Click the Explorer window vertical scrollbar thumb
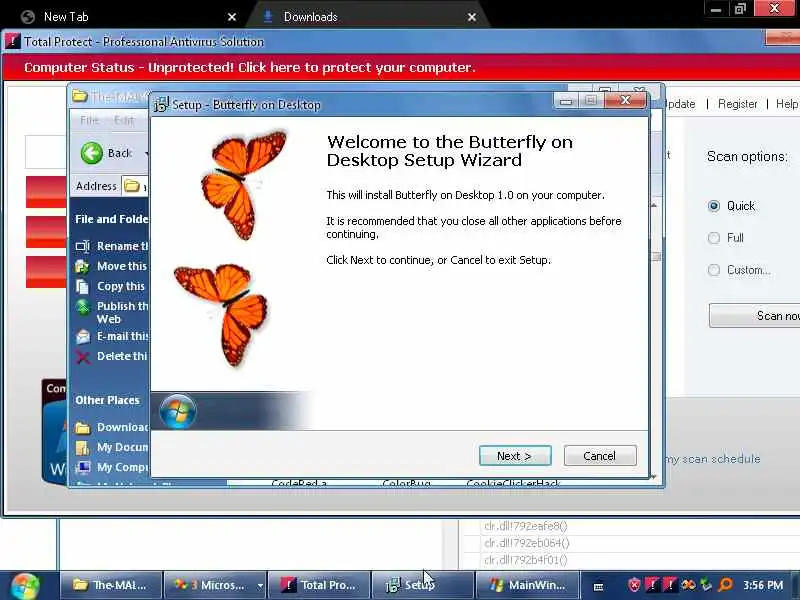Viewport: 800px width, 600px height. click(656, 256)
